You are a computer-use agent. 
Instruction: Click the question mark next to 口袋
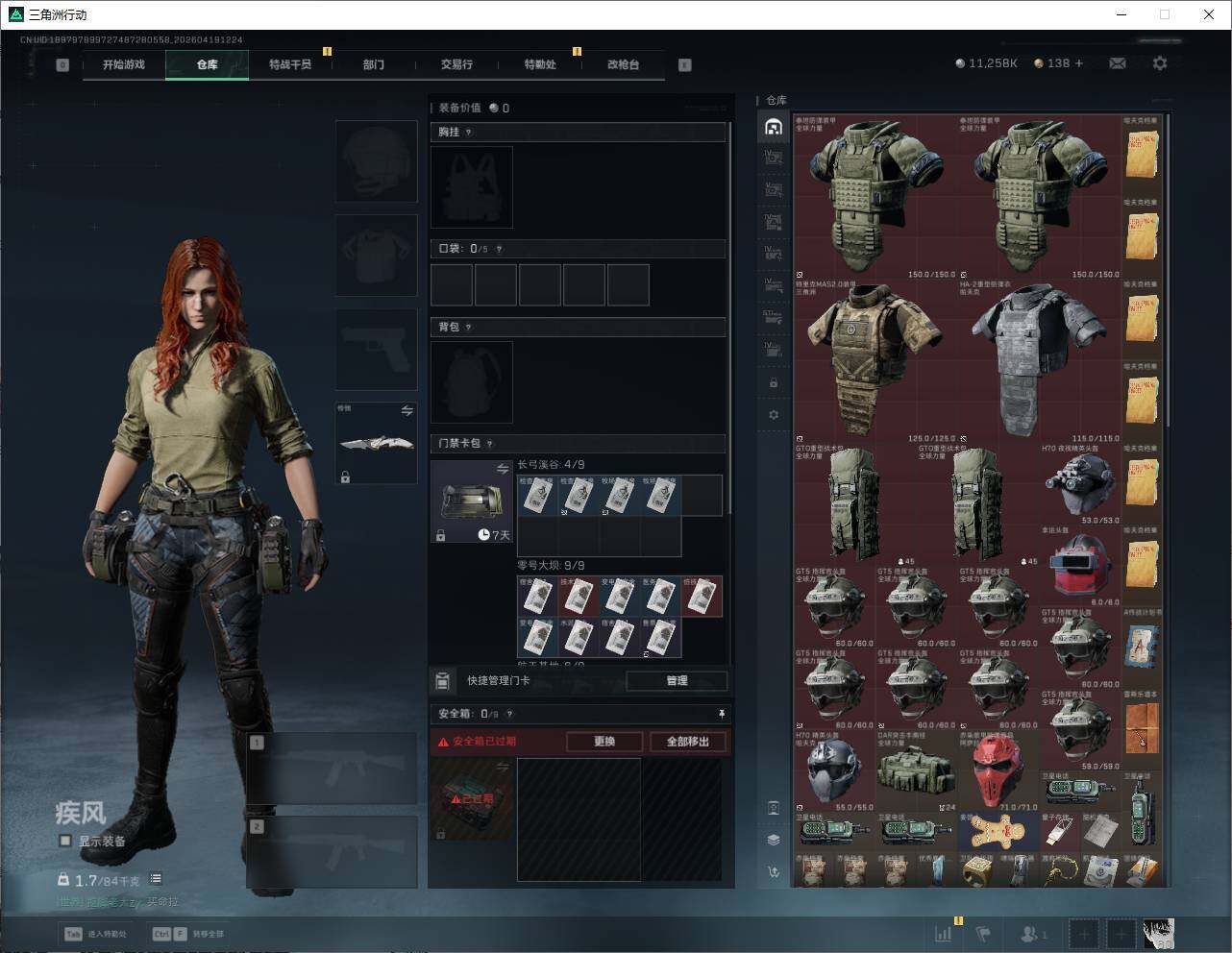[x=499, y=249]
